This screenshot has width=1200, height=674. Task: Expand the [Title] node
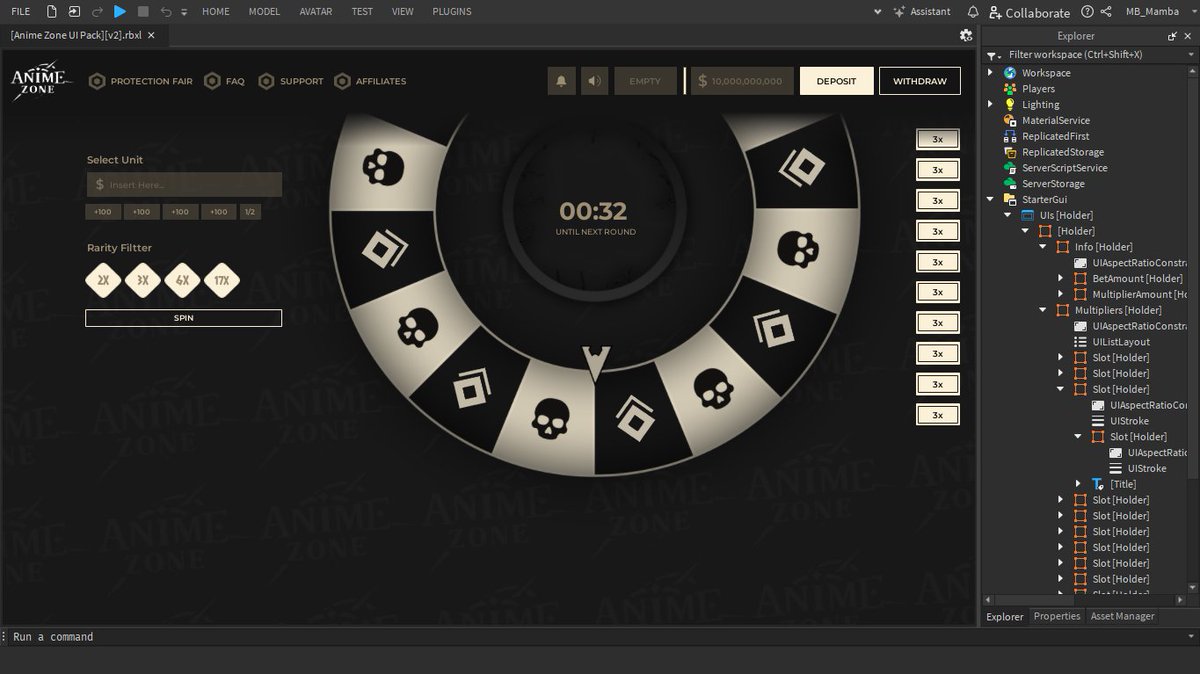[x=1078, y=484]
